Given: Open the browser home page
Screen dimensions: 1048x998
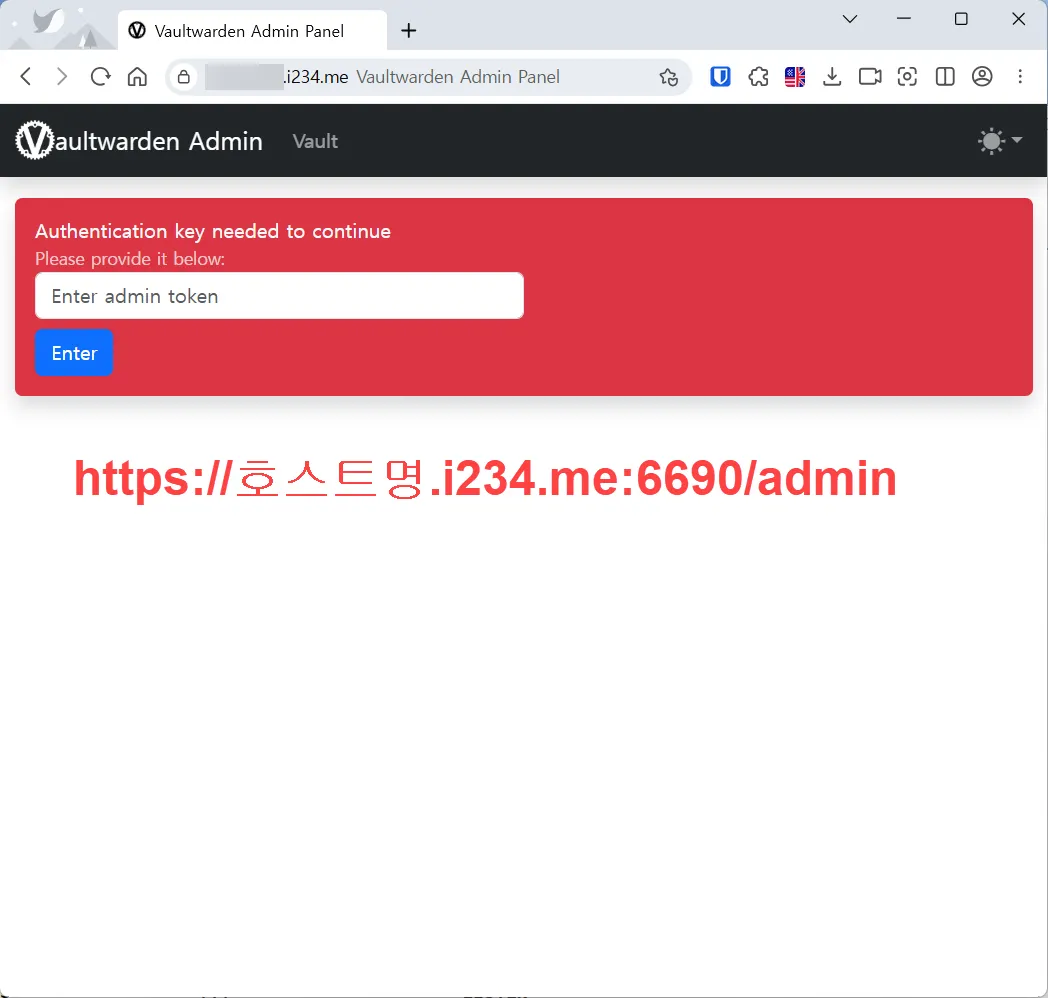Looking at the screenshot, I should pyautogui.click(x=137, y=77).
